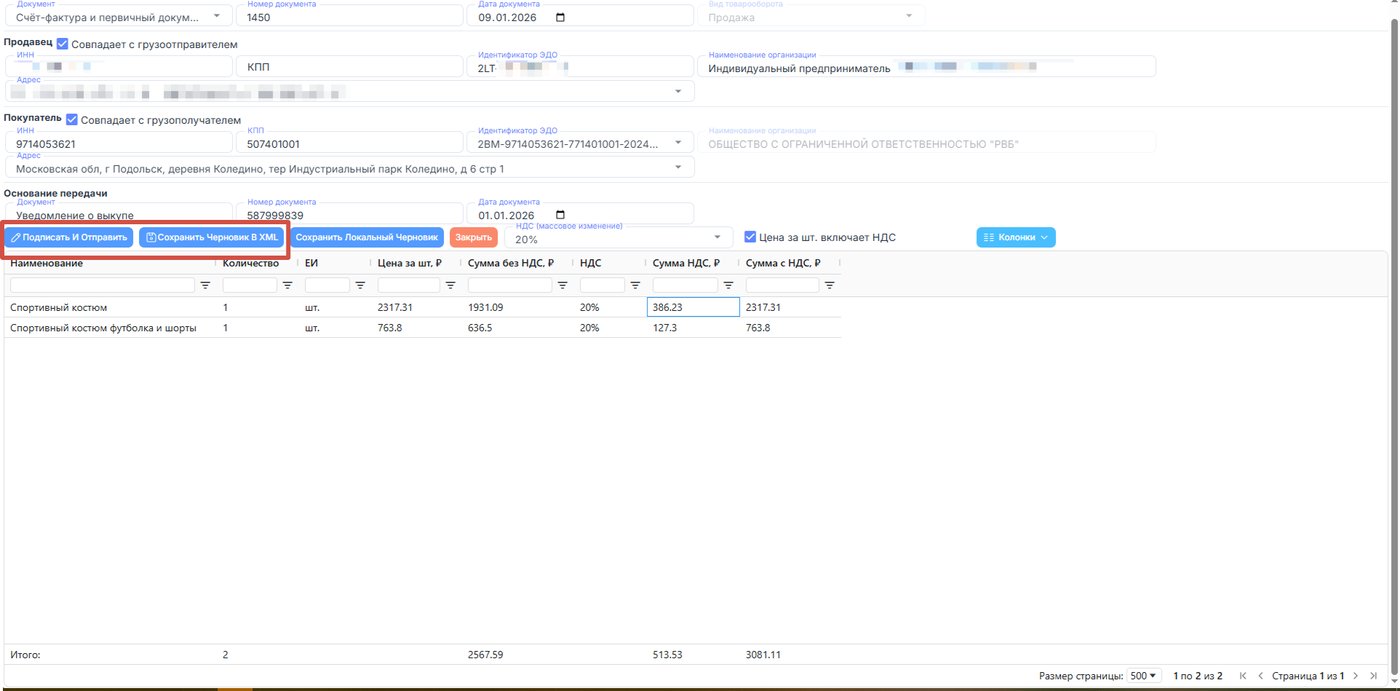Open page size 500 selector
The width and height of the screenshot is (1400, 691).
click(1144, 676)
